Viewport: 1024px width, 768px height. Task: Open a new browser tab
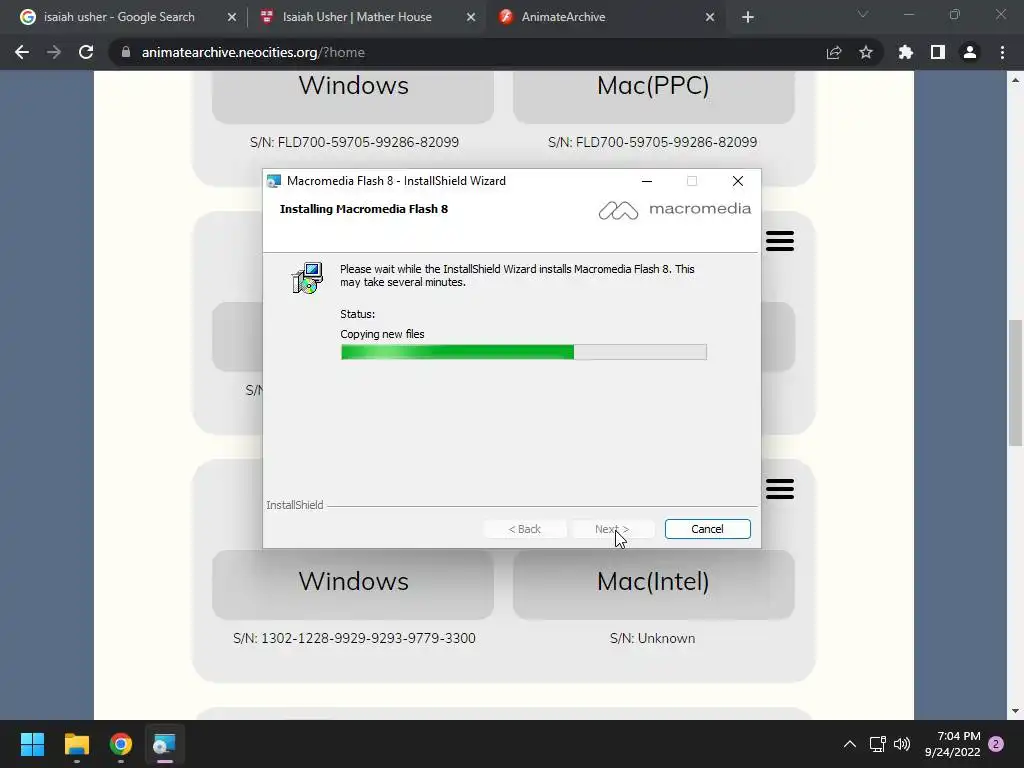748,17
